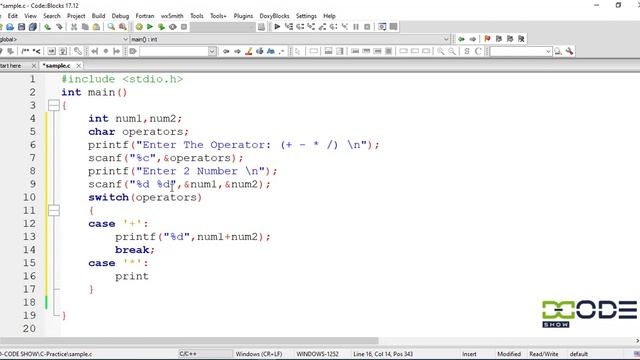Click the Run to cursor debug icon
Viewport: 640px width, 360px height.
[x=289, y=27]
